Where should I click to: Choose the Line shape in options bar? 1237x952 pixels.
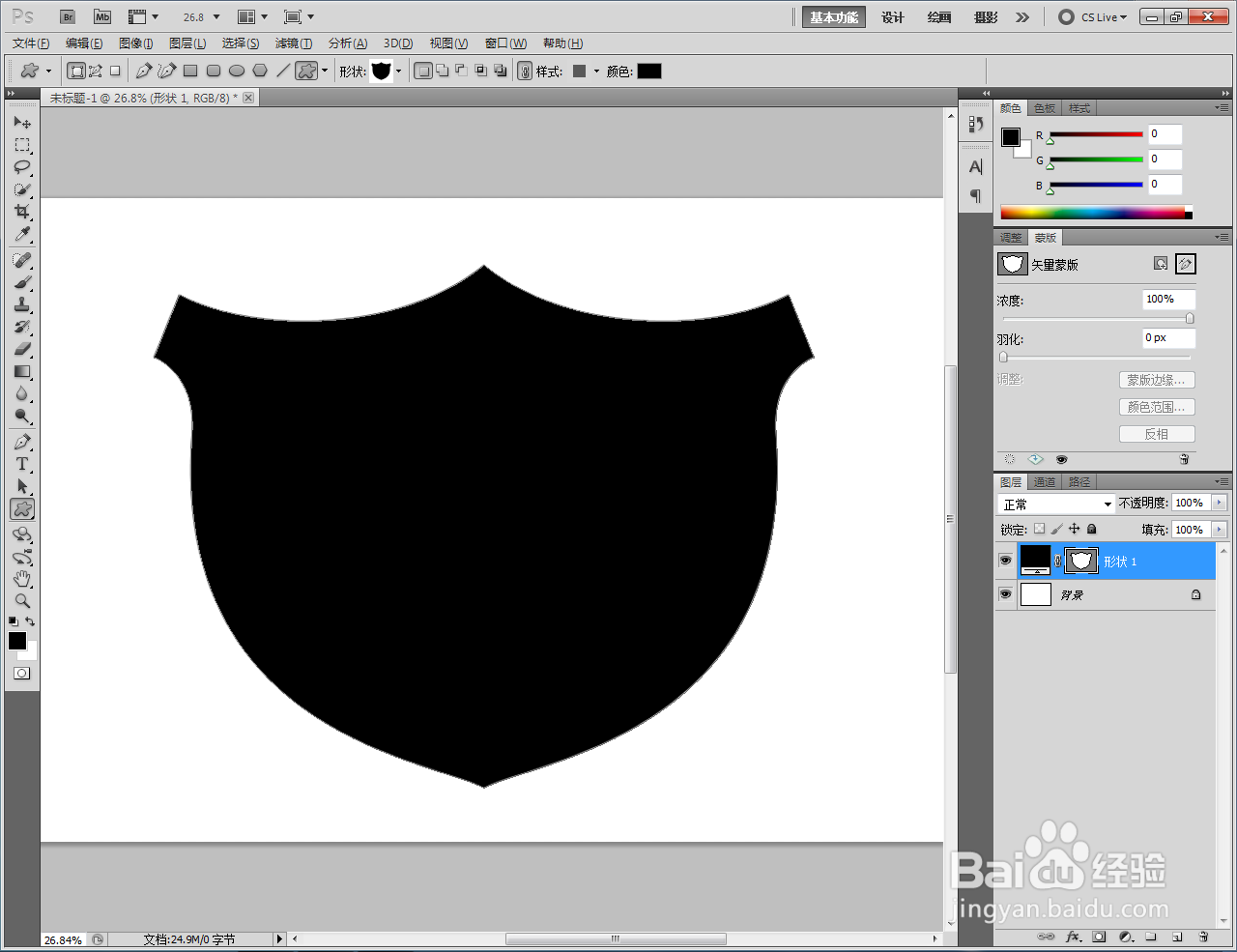[x=283, y=71]
